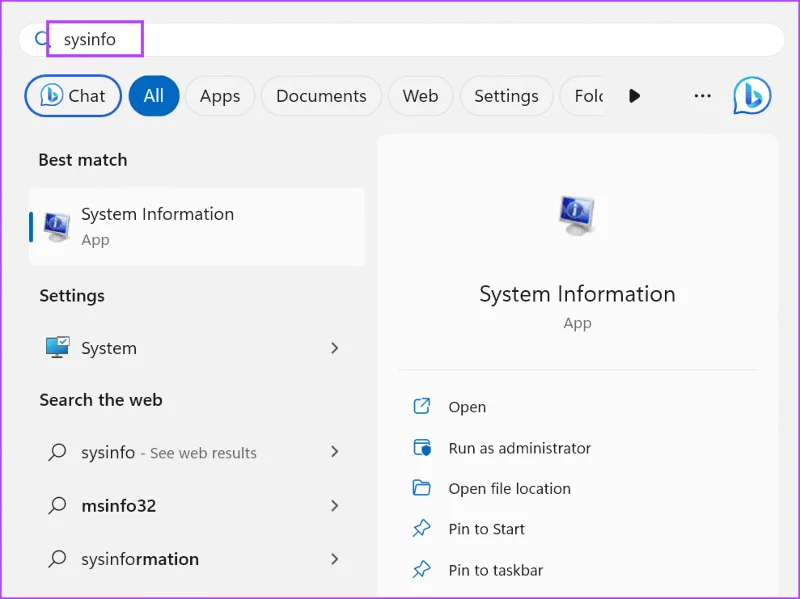Open the three-dot options menu
The height and width of the screenshot is (599, 800).
[703, 95]
